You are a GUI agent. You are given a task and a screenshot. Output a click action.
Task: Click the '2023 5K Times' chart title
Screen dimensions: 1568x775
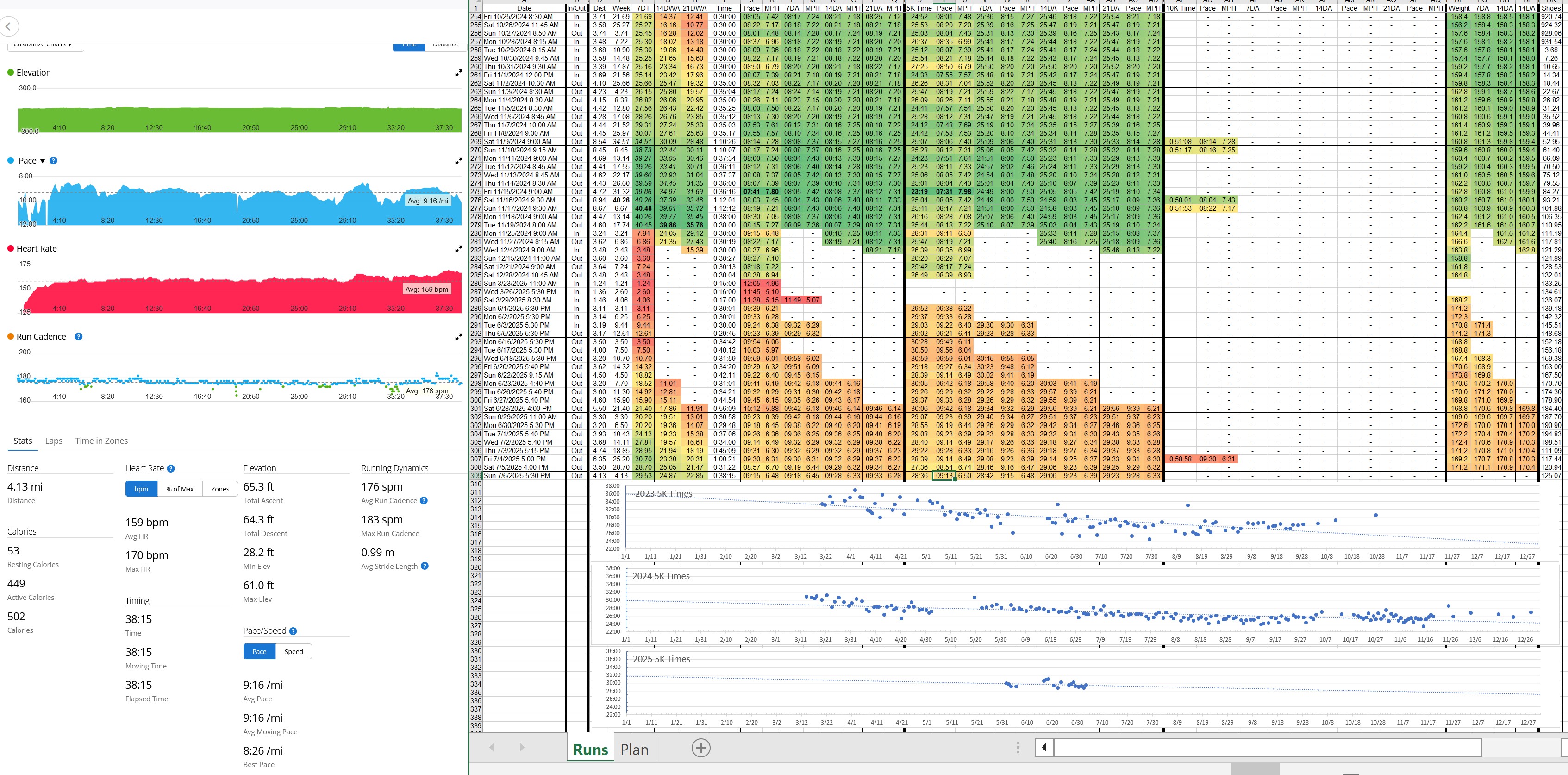coord(663,494)
